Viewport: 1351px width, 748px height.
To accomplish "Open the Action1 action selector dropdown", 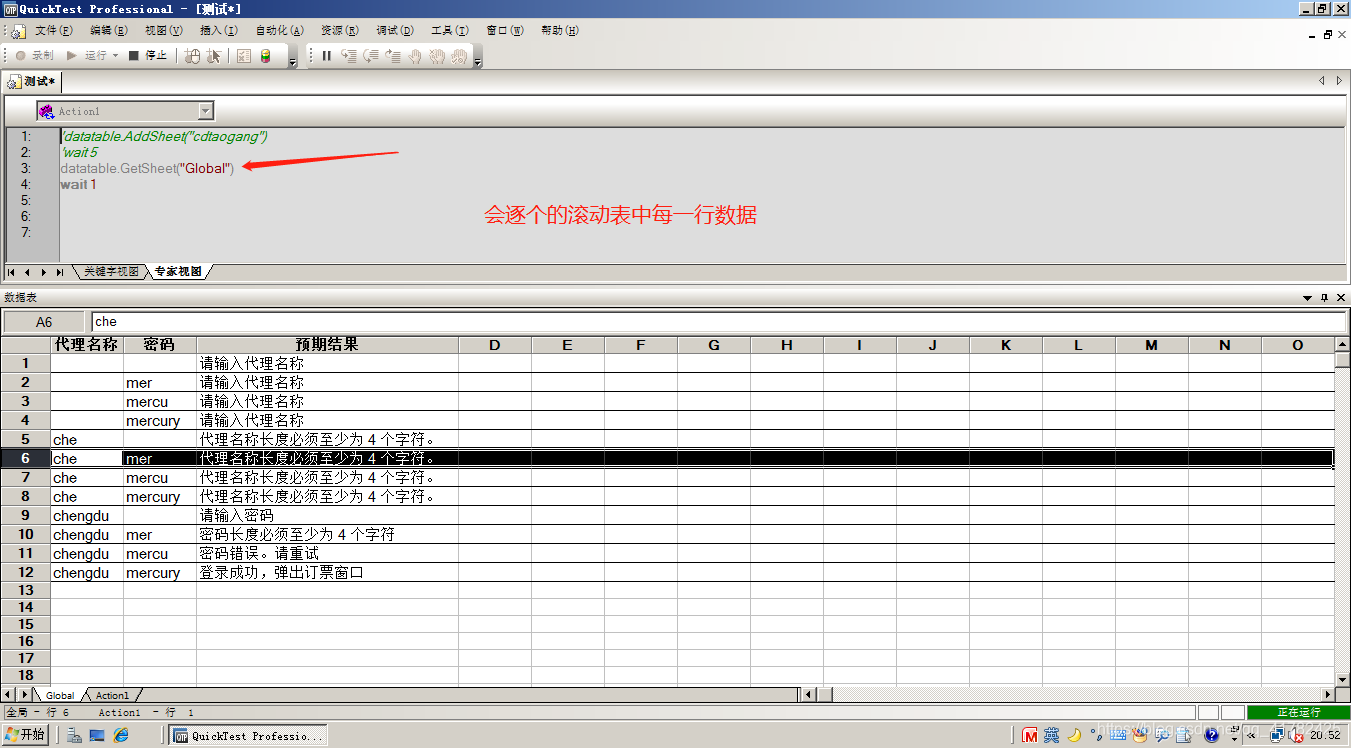I will 206,111.
